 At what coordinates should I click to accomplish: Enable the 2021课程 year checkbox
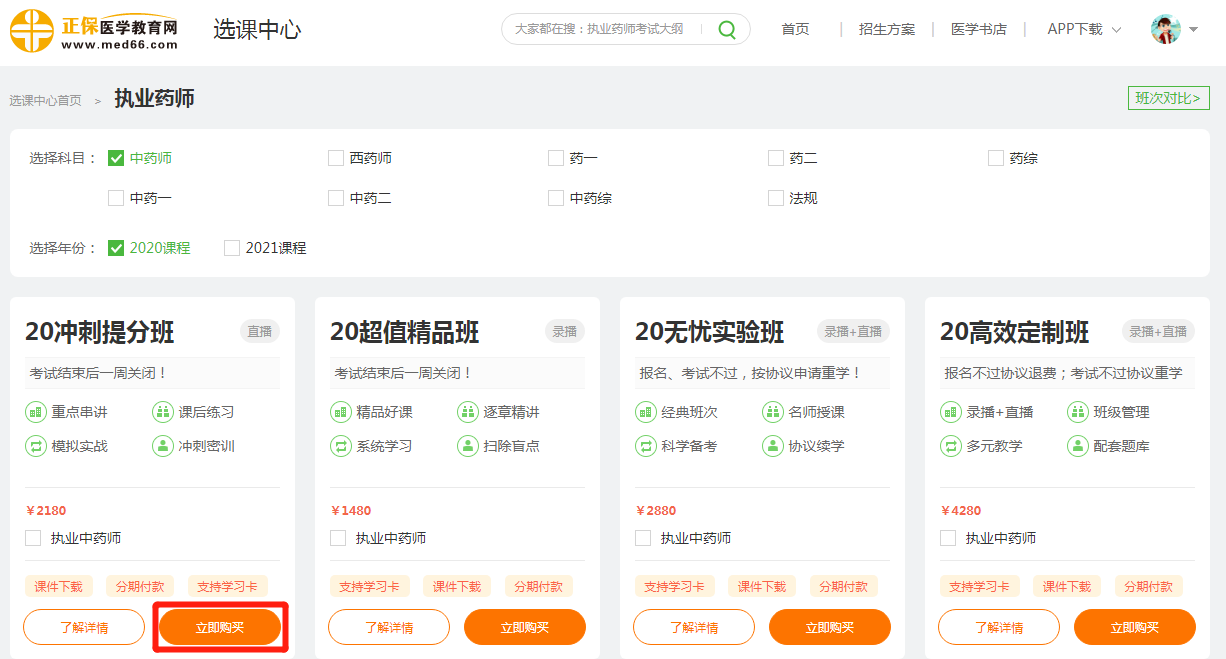(x=232, y=248)
